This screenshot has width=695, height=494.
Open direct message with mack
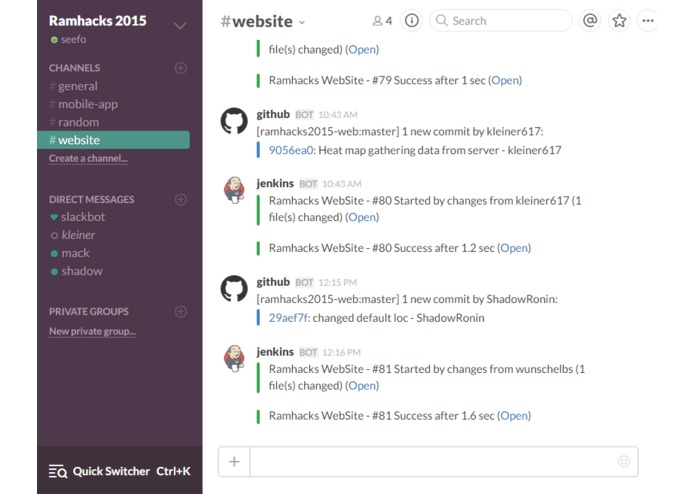[x=70, y=253]
